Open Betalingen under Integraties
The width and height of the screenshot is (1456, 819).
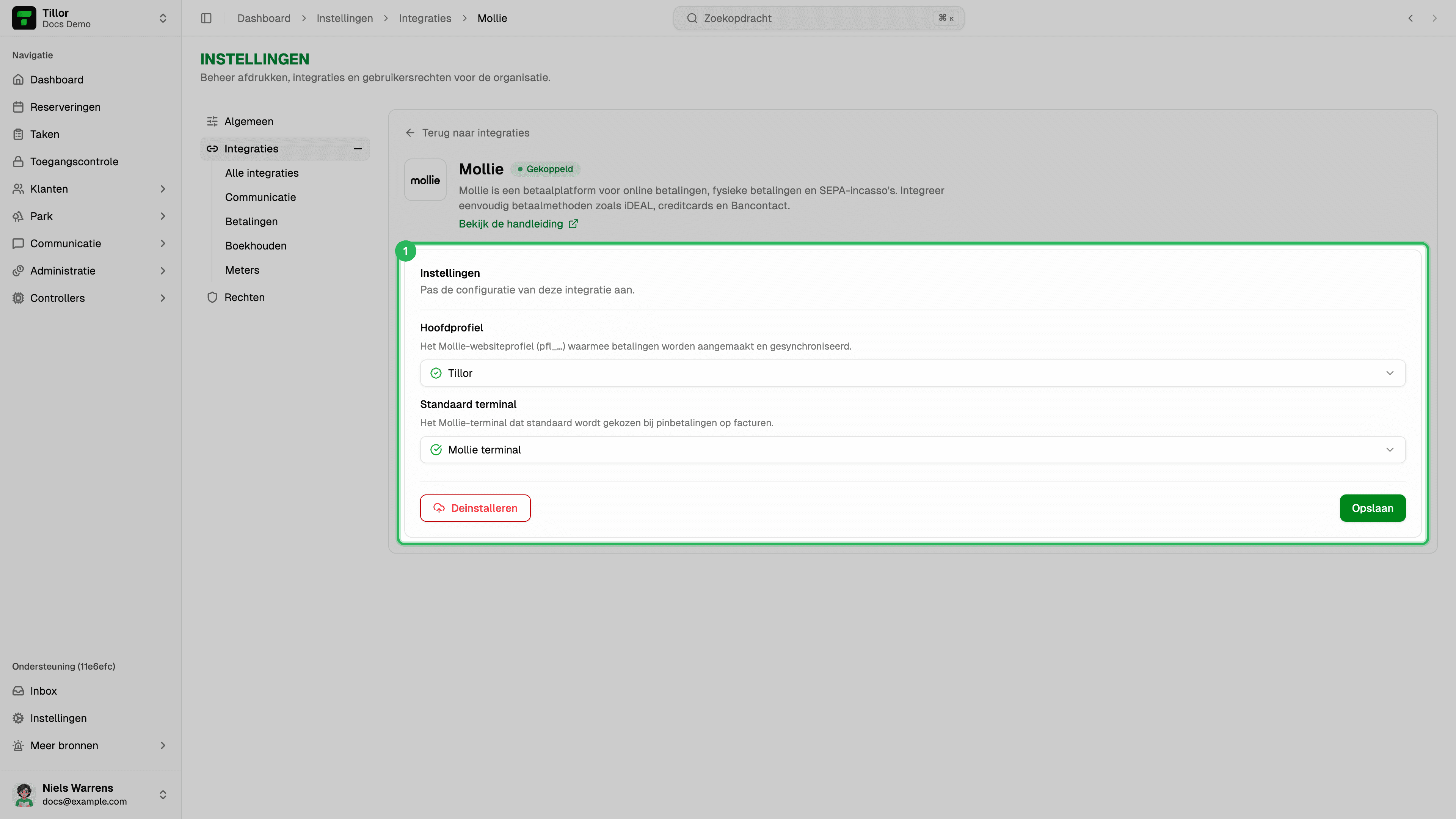click(x=251, y=221)
